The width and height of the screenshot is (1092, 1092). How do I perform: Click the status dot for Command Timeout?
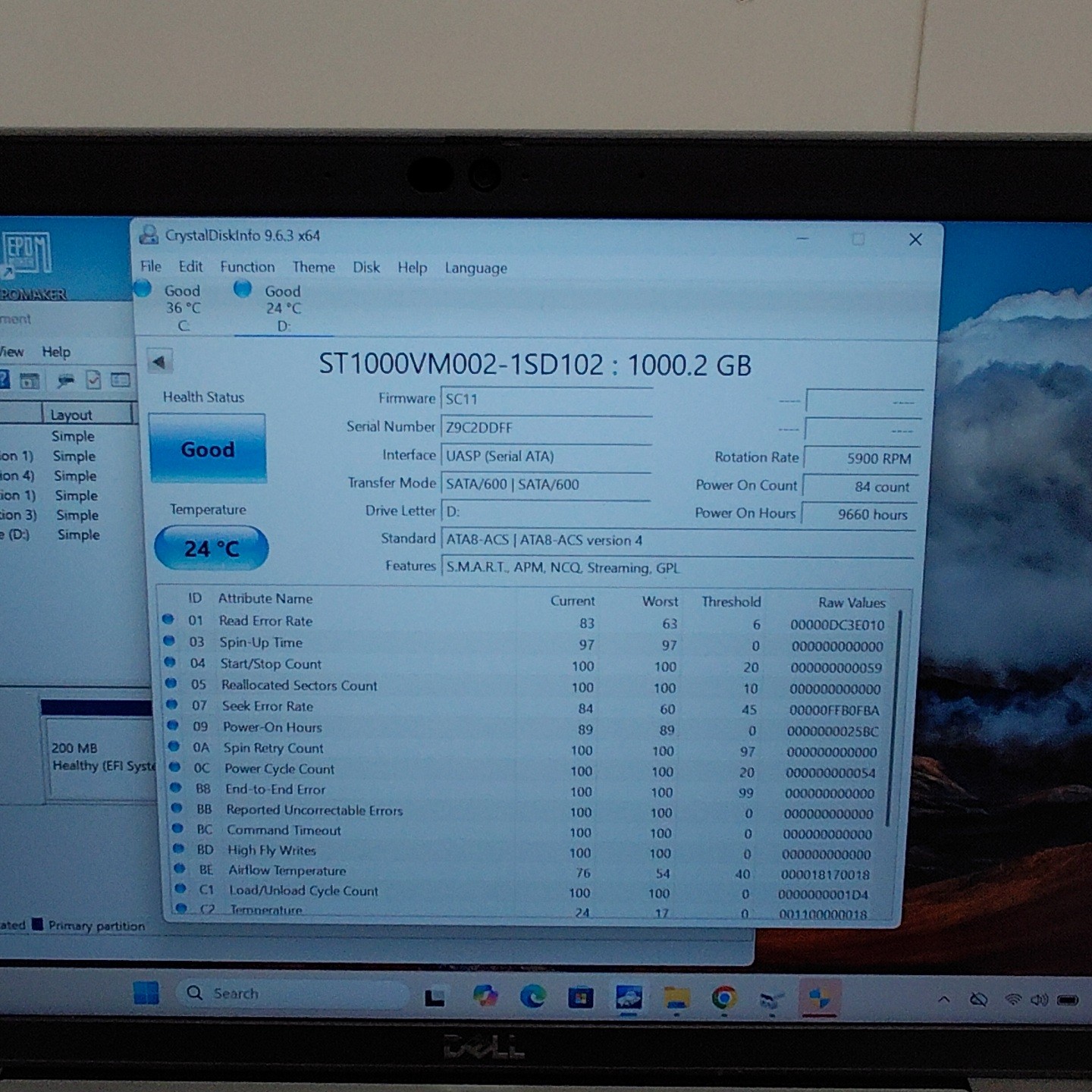coord(177,829)
